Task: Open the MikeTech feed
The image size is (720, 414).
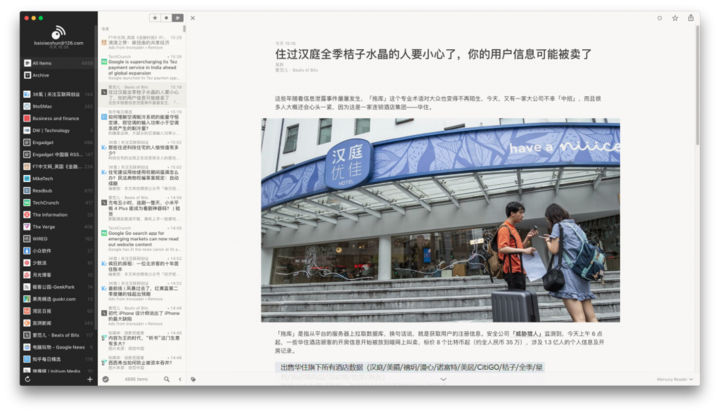Action: [59, 179]
